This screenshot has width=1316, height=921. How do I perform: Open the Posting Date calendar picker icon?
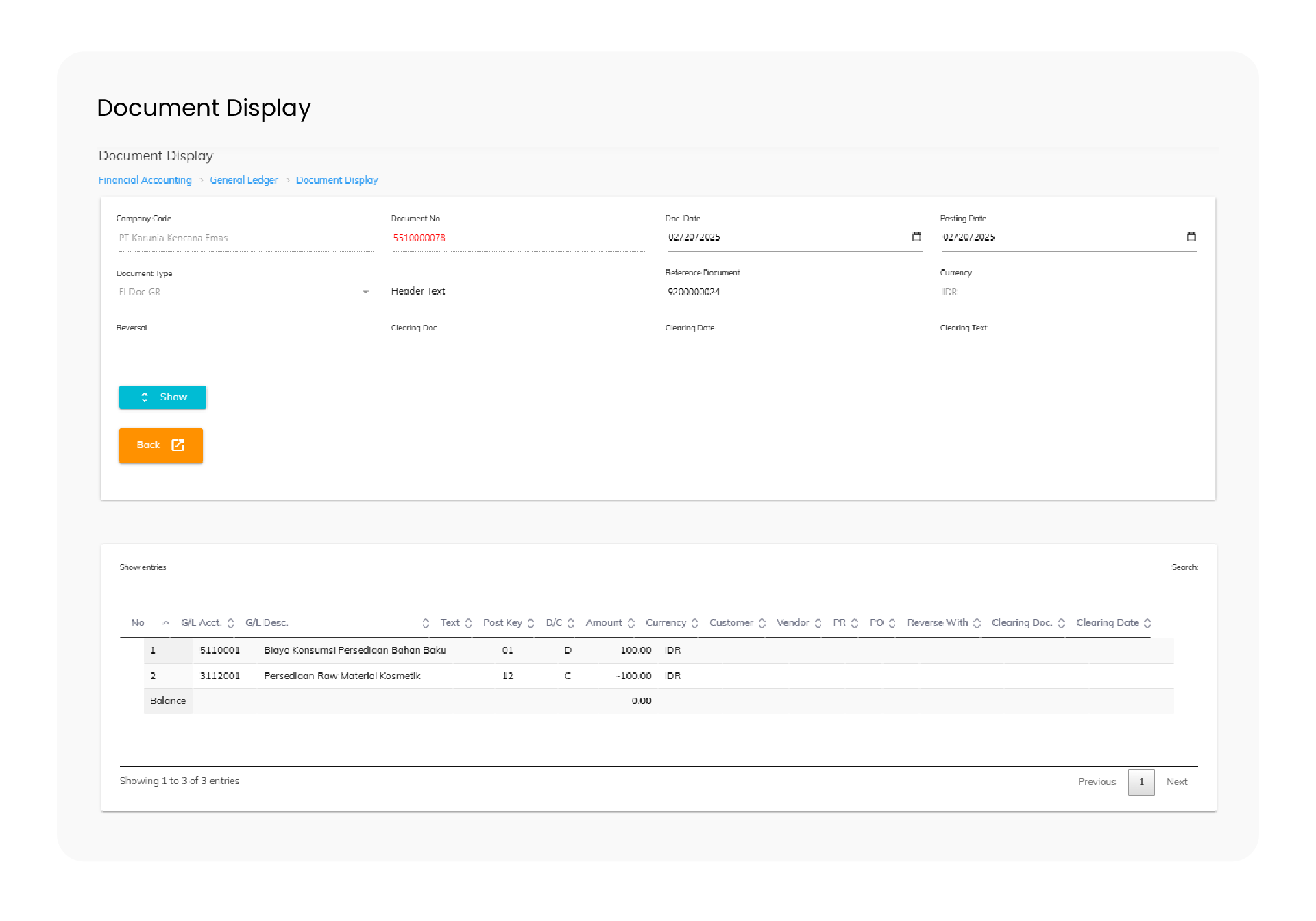pos(1191,237)
